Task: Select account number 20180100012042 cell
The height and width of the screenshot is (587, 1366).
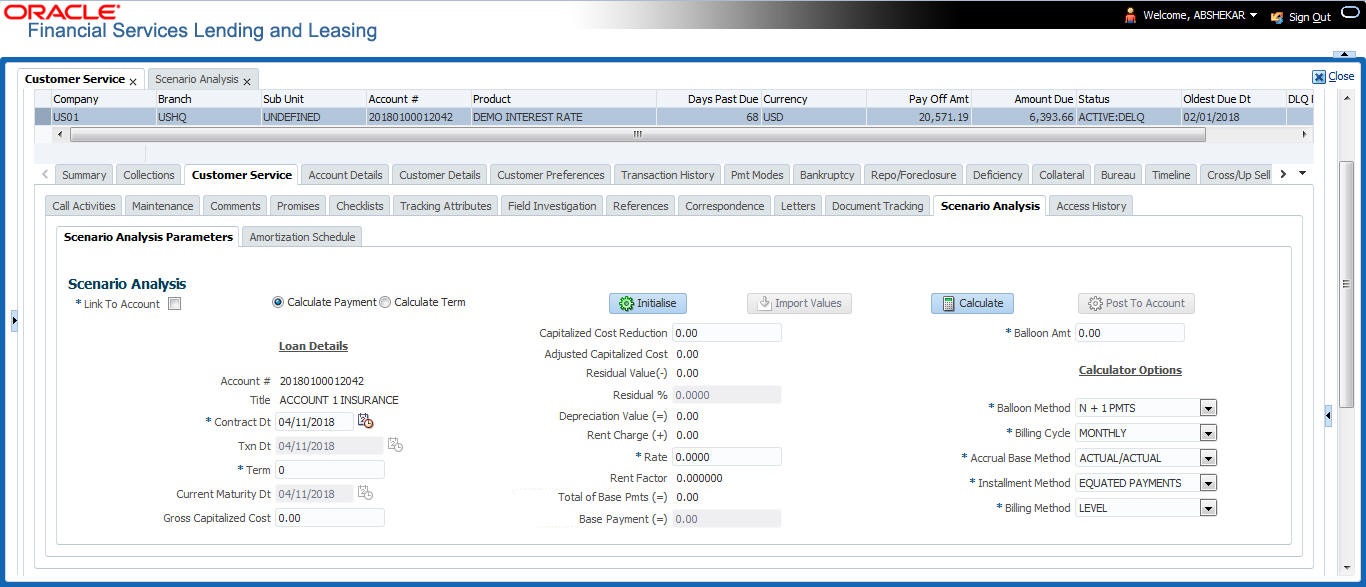Action: pyautogui.click(x=418, y=117)
